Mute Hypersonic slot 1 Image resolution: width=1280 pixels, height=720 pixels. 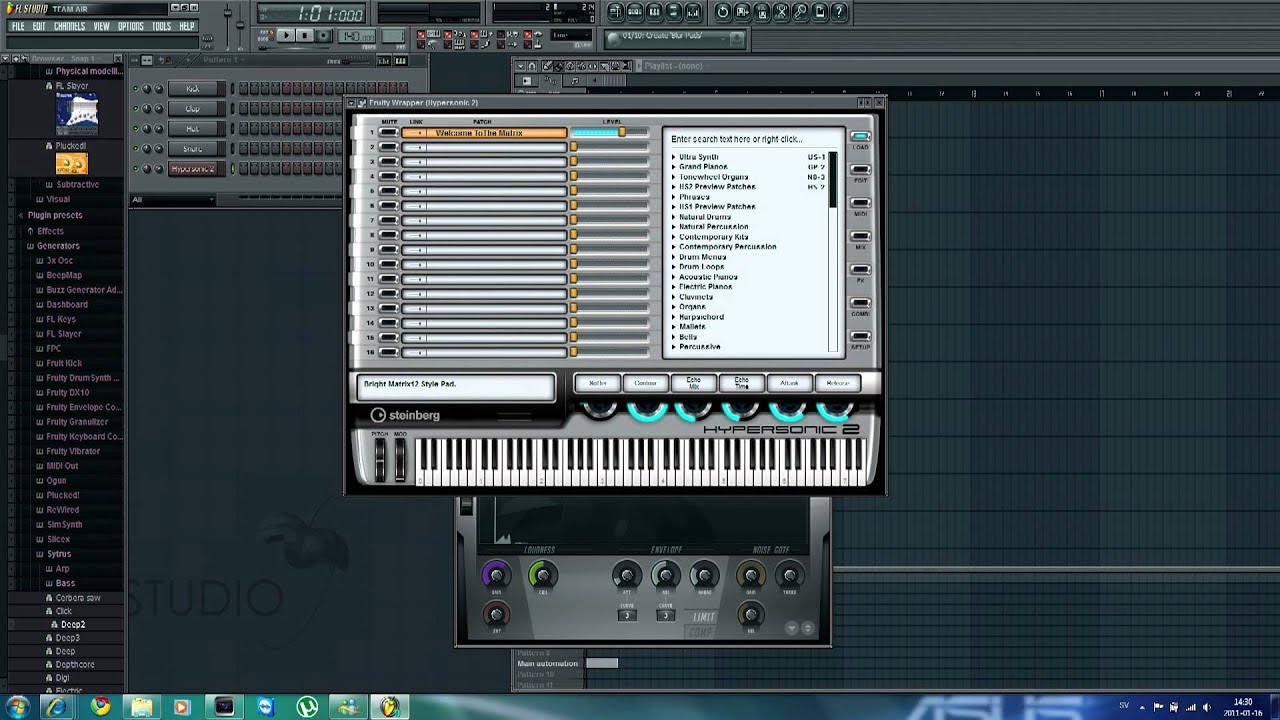tap(387, 132)
